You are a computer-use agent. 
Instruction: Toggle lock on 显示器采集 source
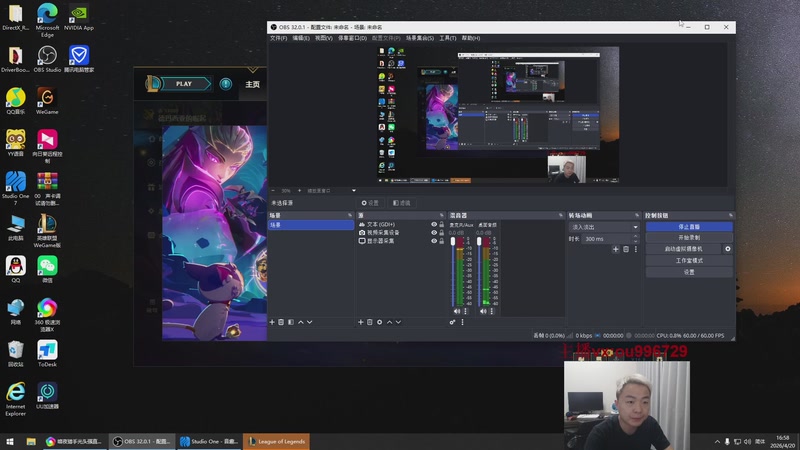tap(442, 241)
